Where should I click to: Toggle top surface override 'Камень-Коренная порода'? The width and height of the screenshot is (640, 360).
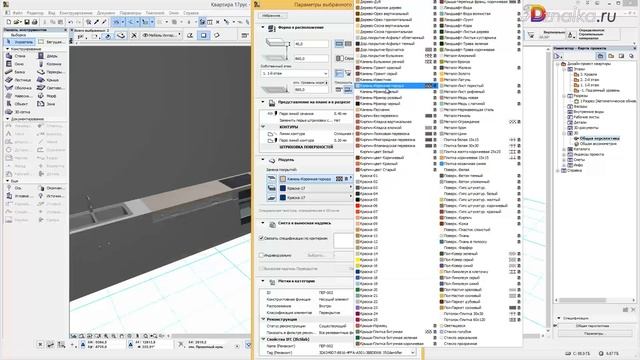pos(271,179)
